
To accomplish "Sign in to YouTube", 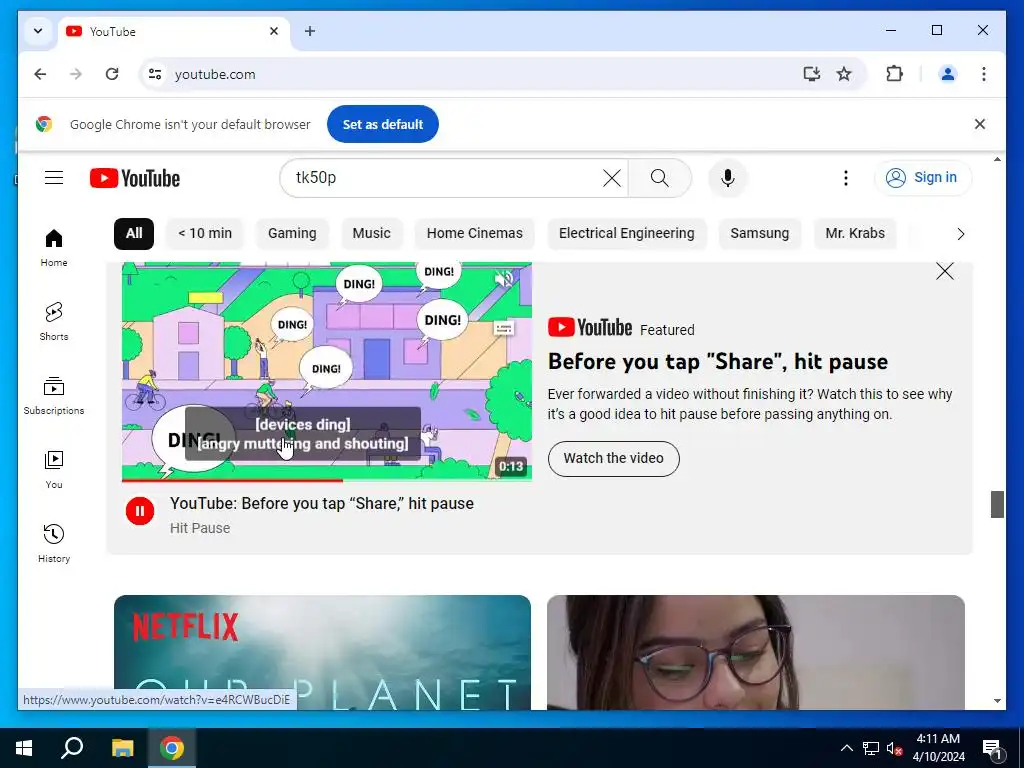I will [922, 178].
